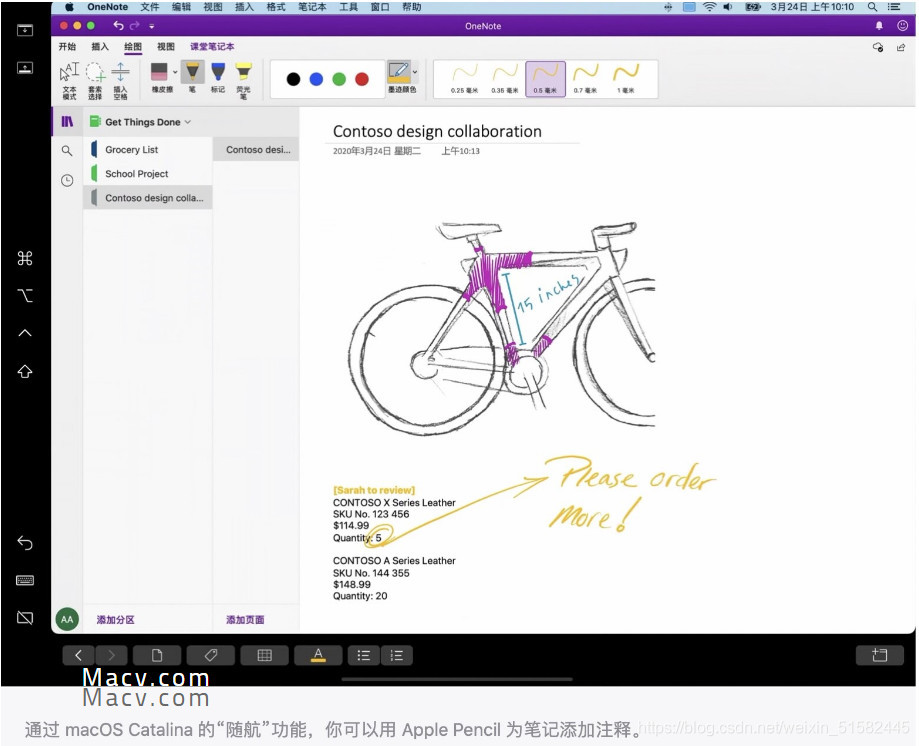Select the 文本模式 text mode tool
Viewport: 919px width, 746px height.
point(69,80)
